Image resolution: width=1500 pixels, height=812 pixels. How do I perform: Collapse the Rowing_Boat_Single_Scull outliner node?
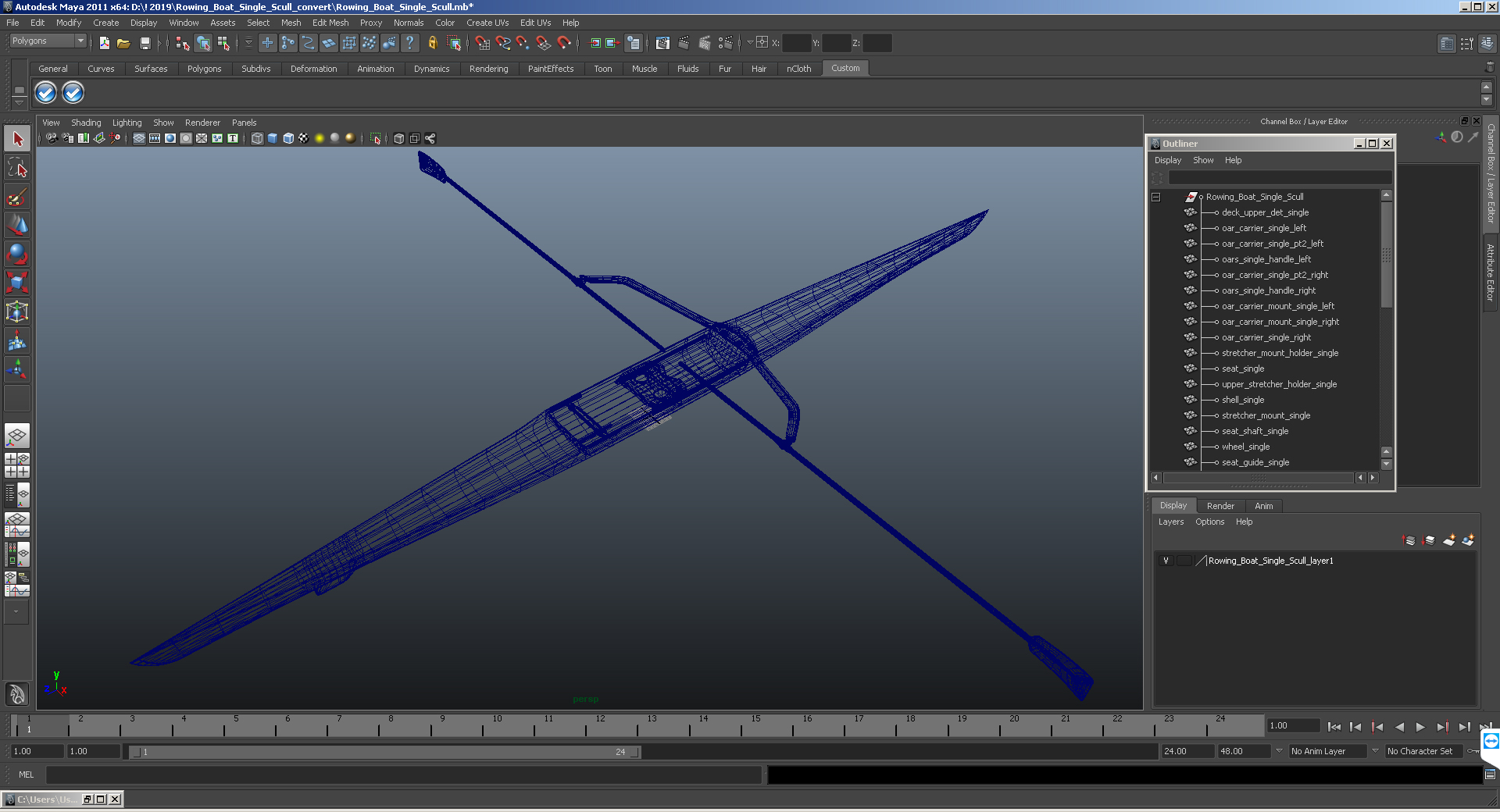(1156, 198)
